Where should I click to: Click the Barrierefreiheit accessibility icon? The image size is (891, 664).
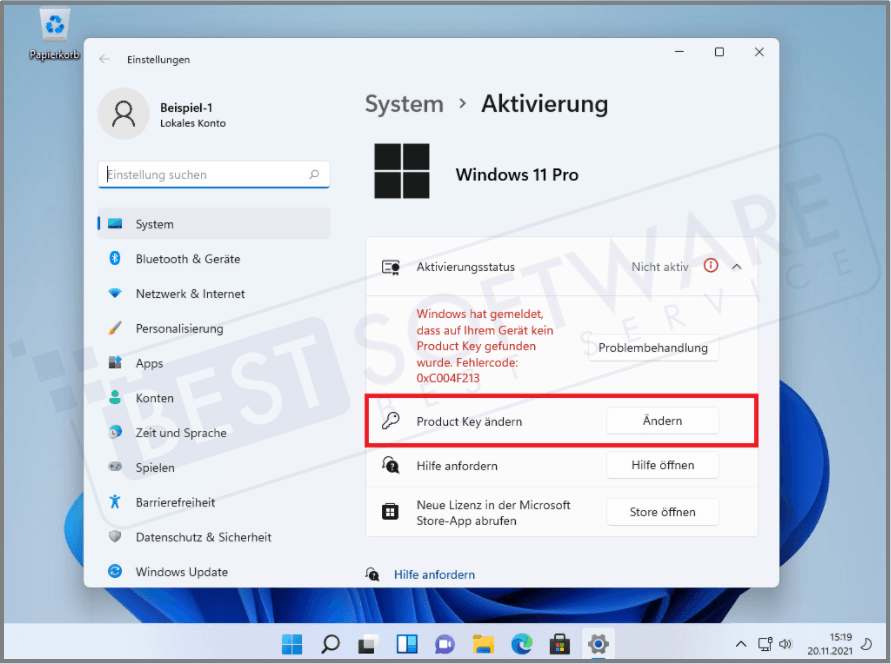pos(113,502)
